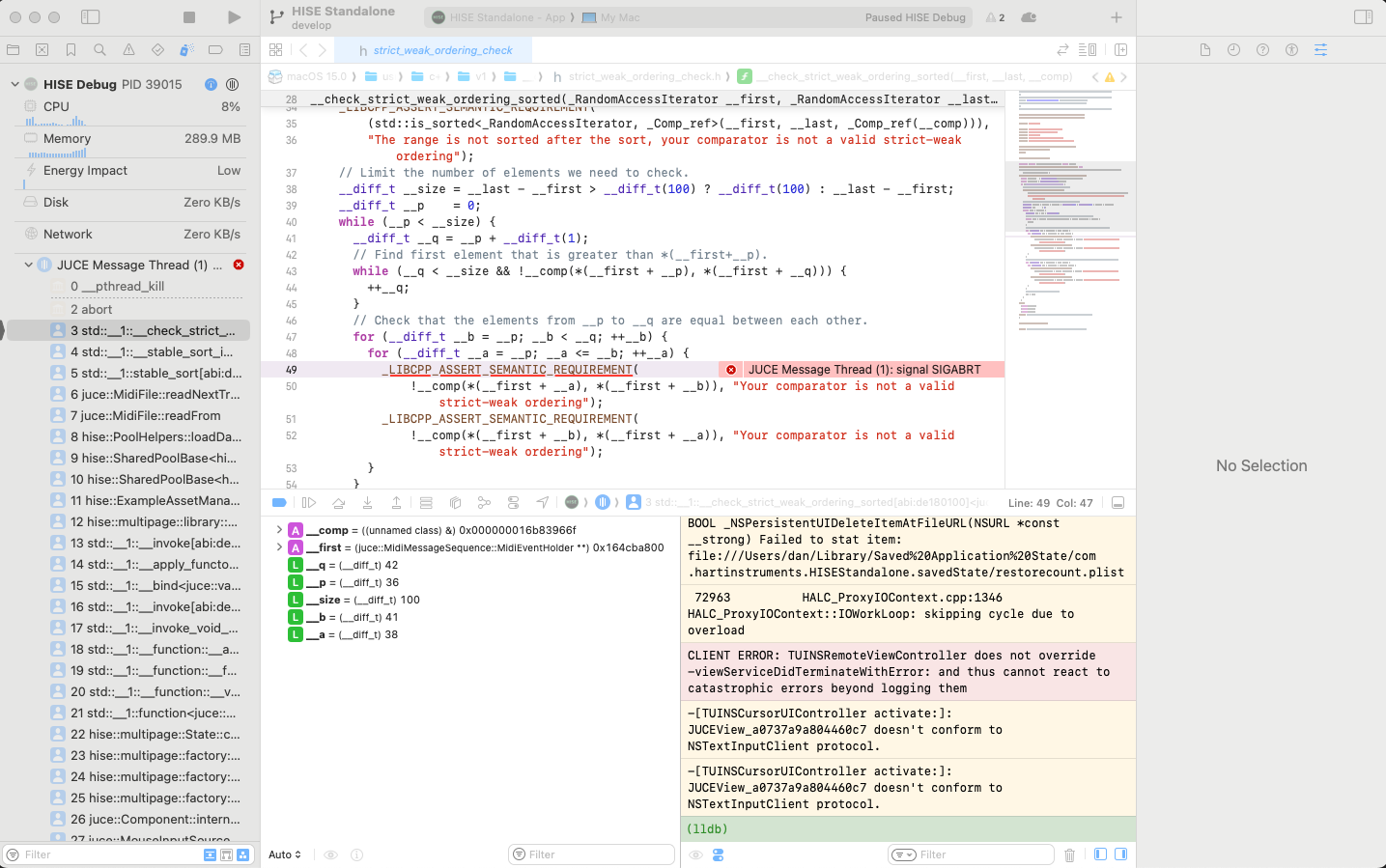This screenshot has height=868, width=1386.
Task: Open the Xcode Cloud status icon
Action: click(x=1030, y=17)
